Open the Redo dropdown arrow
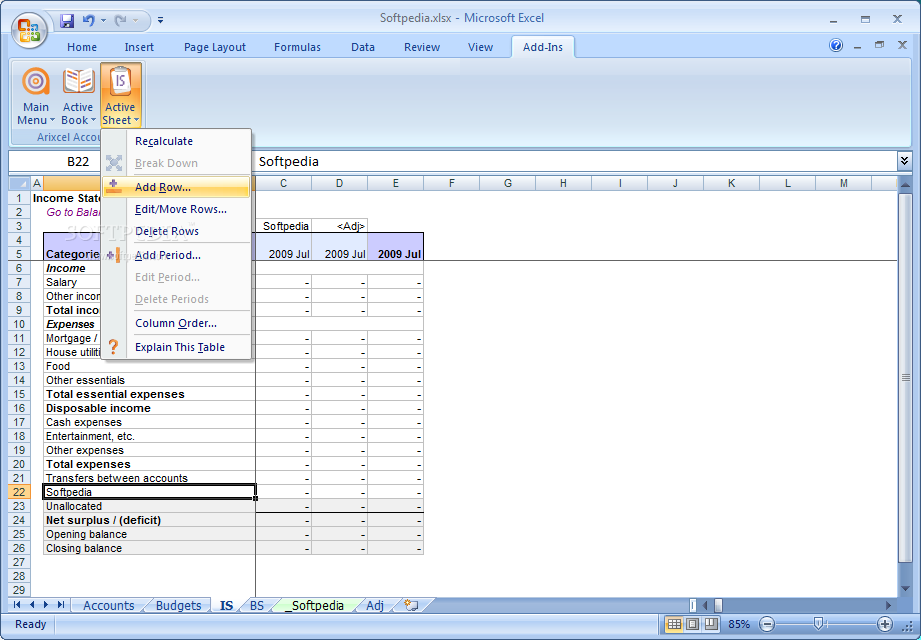Screen dimensions: 921x640 [x=136, y=21]
